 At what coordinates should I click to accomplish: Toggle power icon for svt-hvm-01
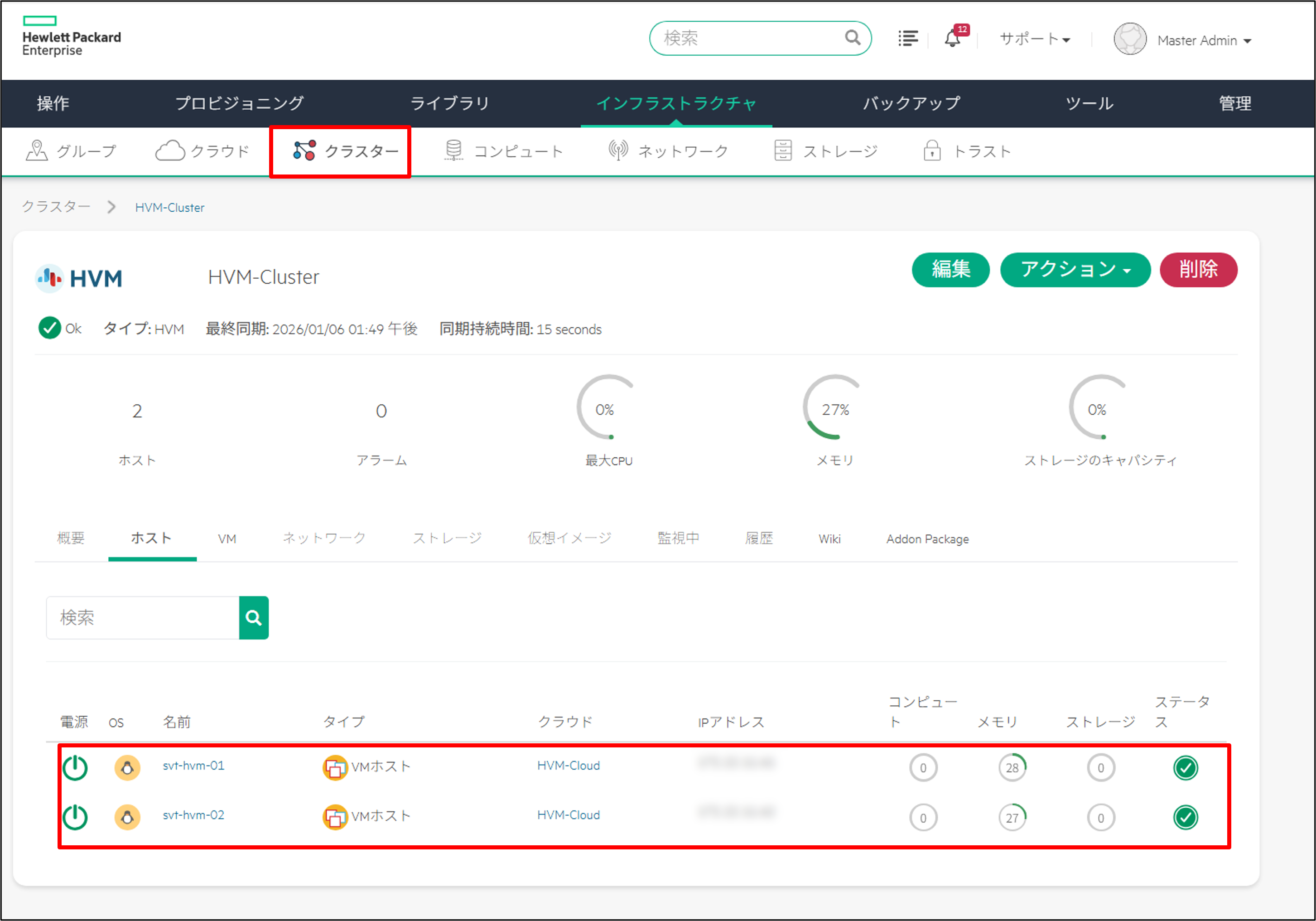75,767
